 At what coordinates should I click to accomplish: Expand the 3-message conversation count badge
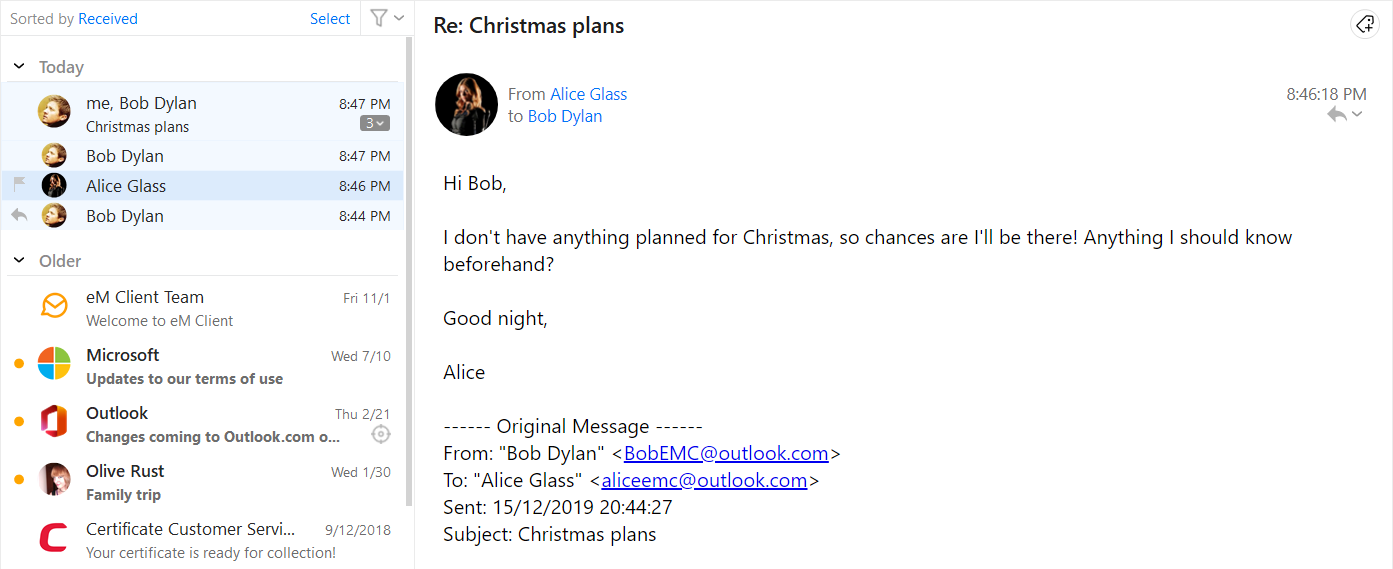tap(375, 123)
